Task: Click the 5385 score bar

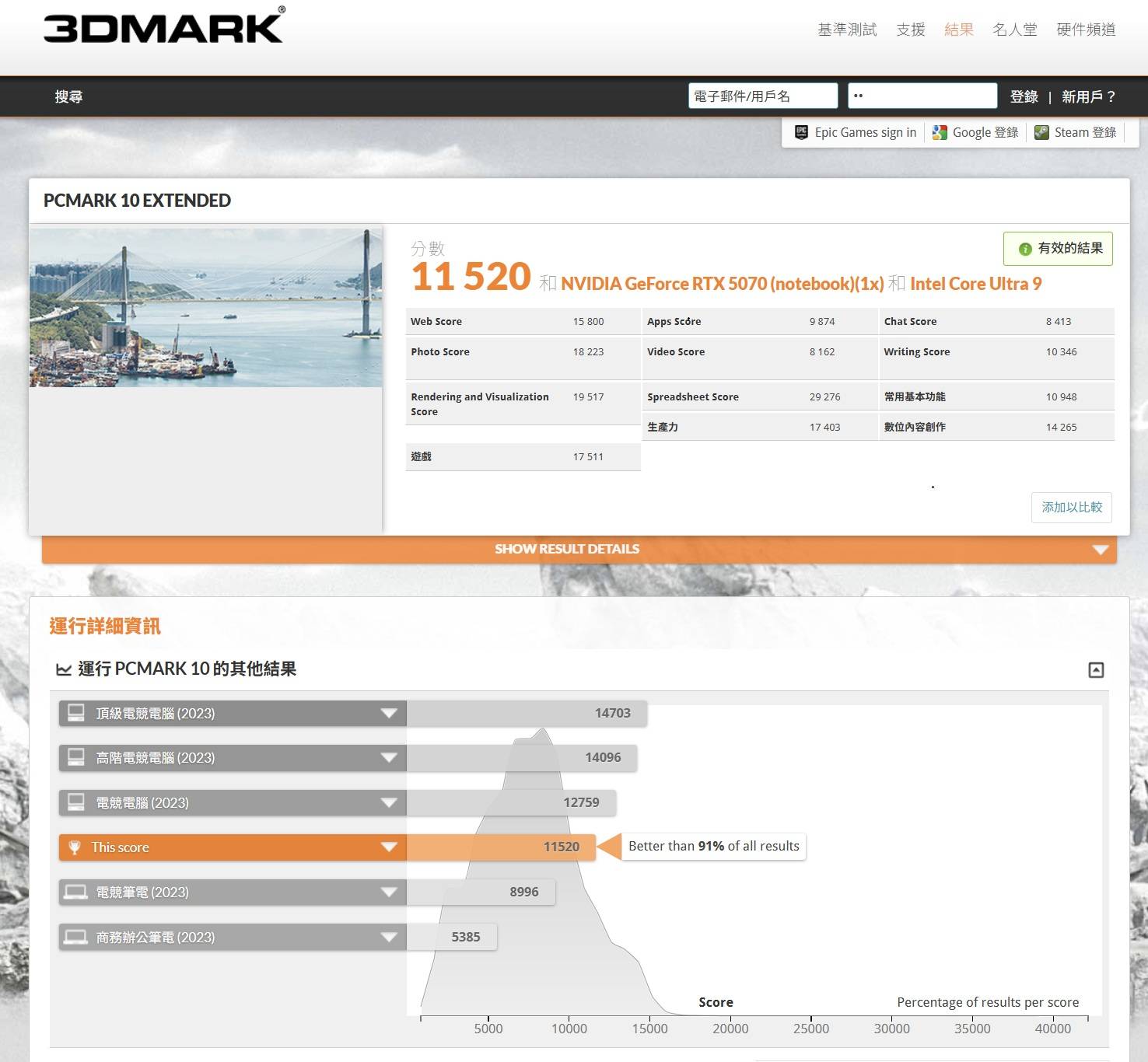Action: [452, 937]
